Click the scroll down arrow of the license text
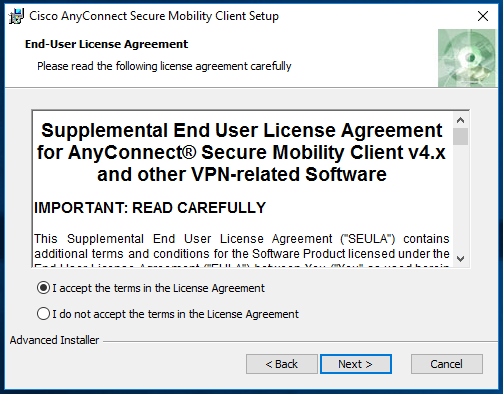Screen dimensions: 503x394 click(x=460, y=259)
